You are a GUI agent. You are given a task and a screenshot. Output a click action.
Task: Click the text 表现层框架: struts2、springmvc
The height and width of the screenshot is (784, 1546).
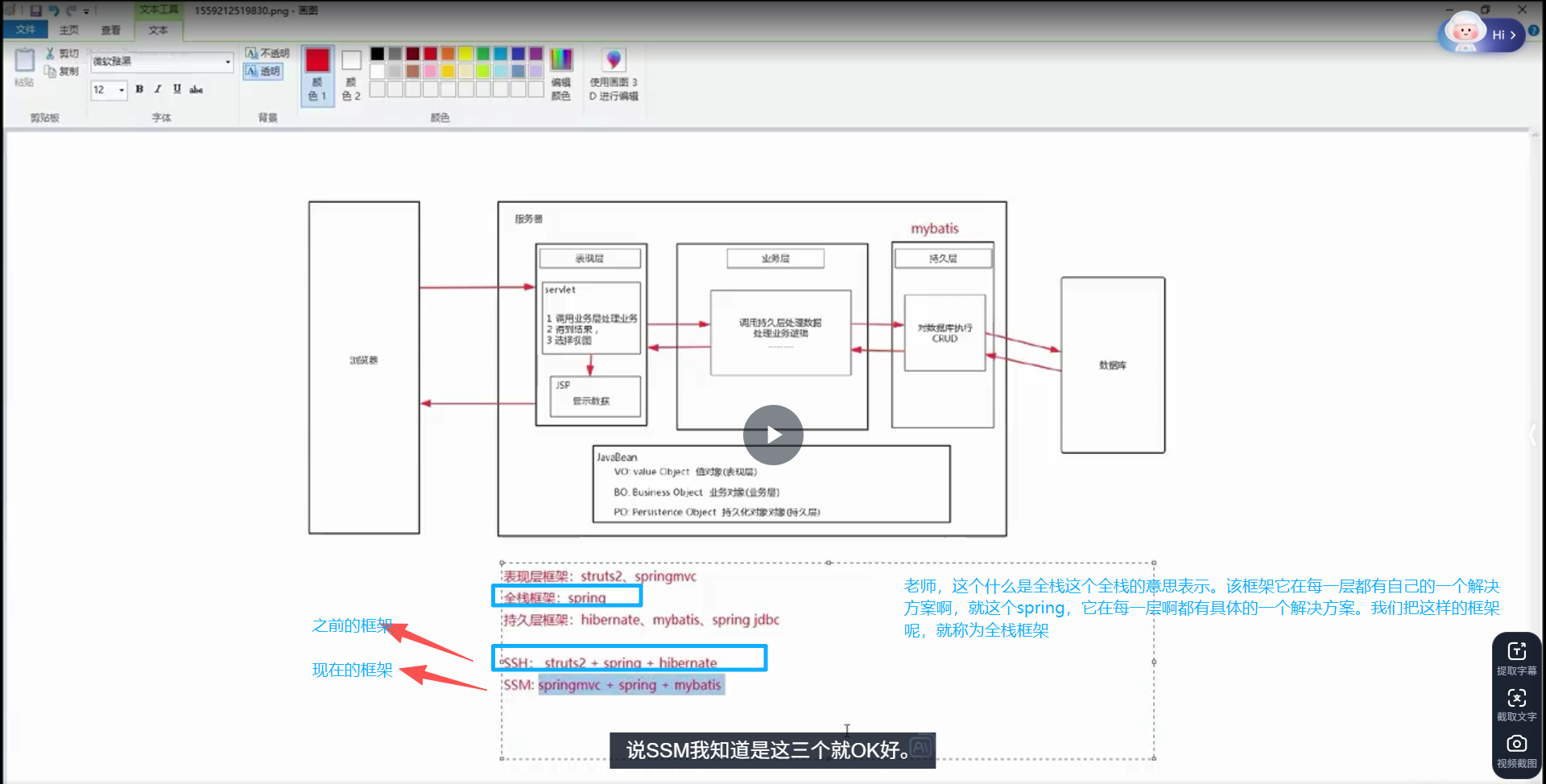[x=600, y=576]
